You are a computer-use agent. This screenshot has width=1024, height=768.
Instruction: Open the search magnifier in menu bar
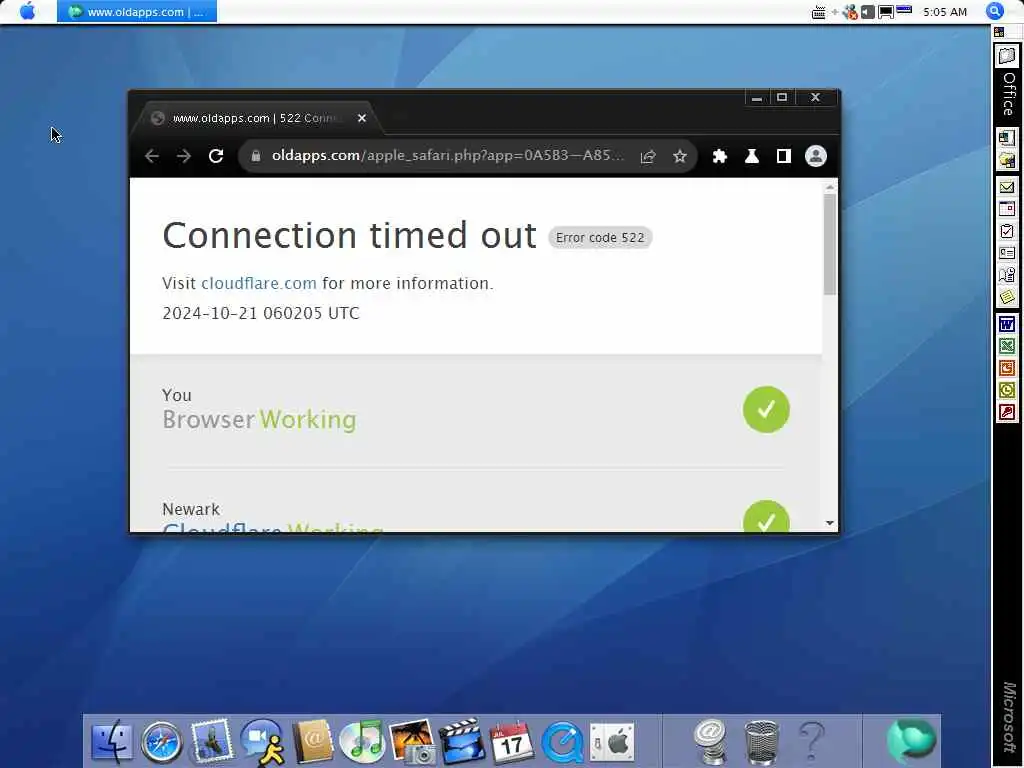995,11
